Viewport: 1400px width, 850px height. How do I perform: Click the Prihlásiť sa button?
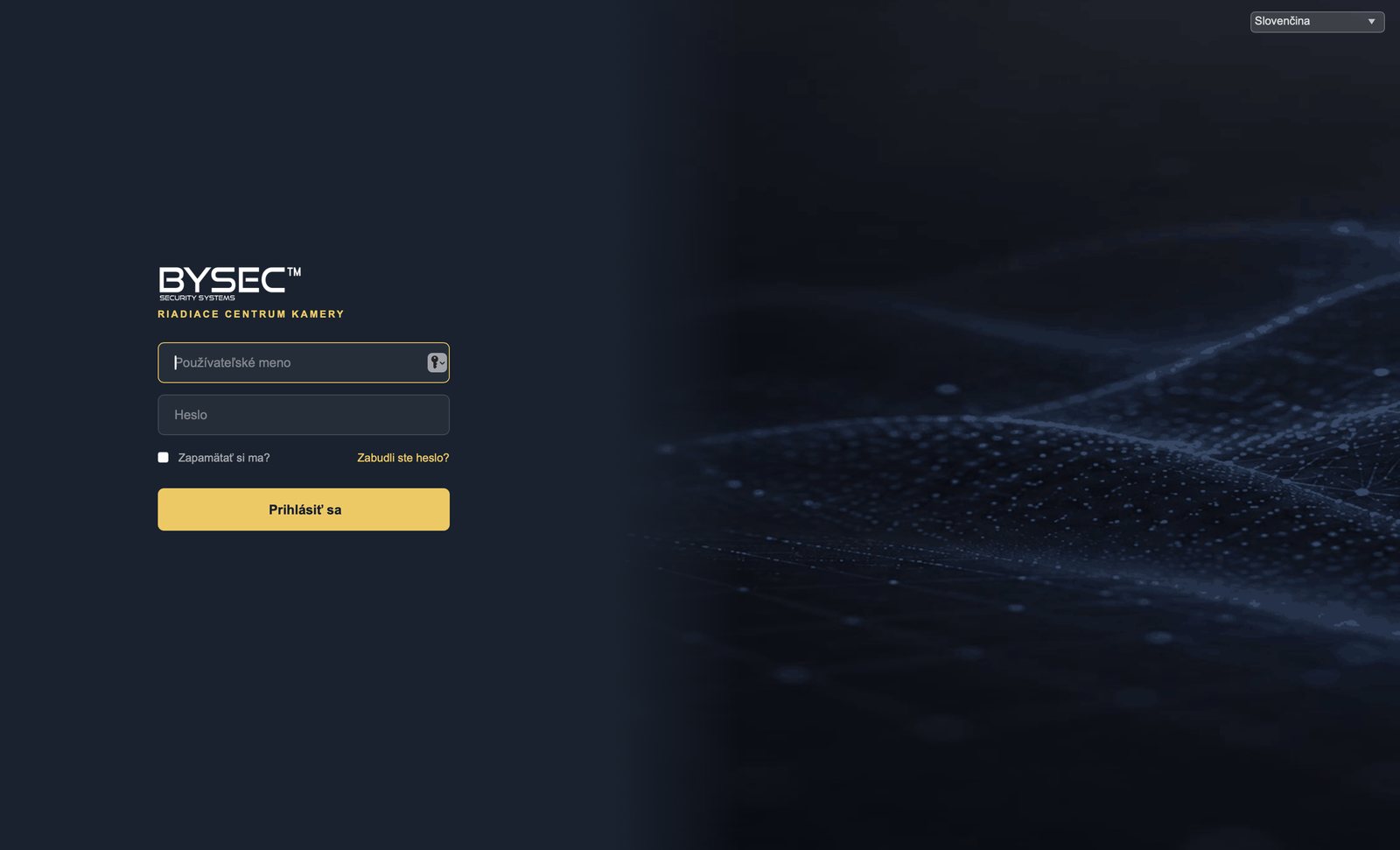click(x=304, y=509)
